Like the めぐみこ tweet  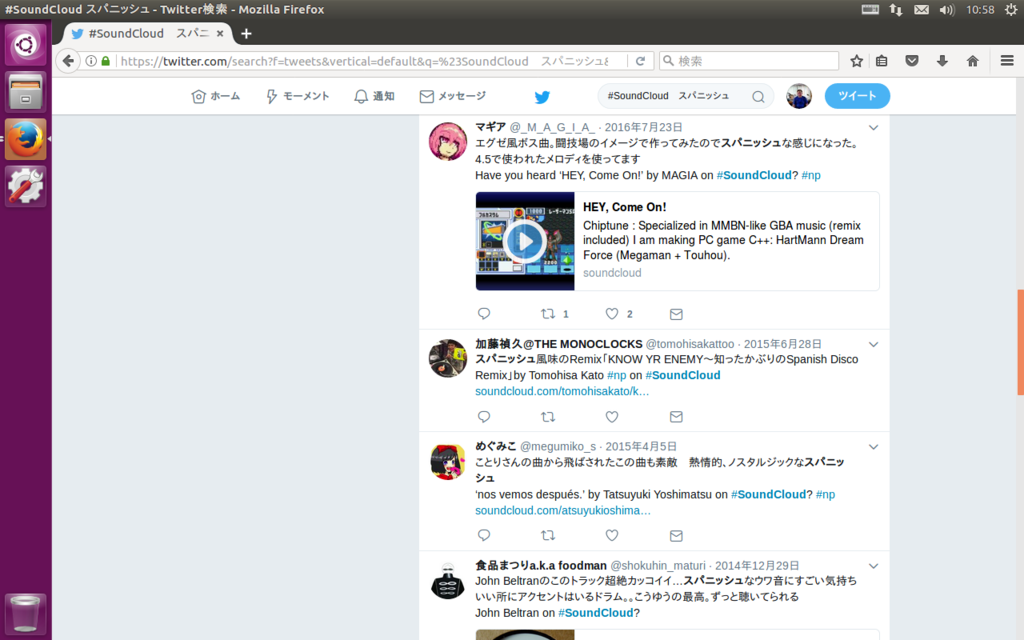[611, 536]
